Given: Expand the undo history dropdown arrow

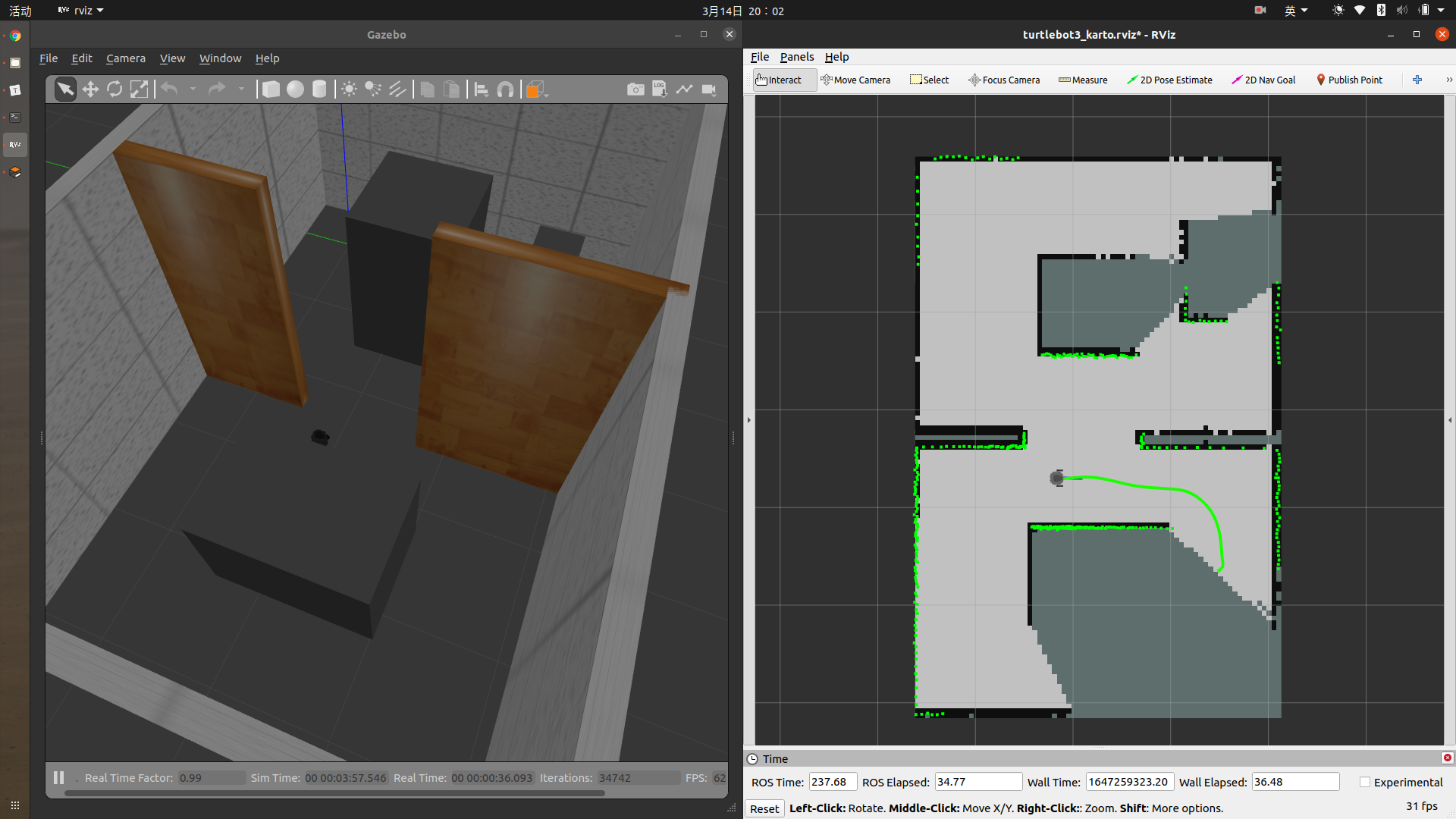Looking at the screenshot, I should (193, 89).
